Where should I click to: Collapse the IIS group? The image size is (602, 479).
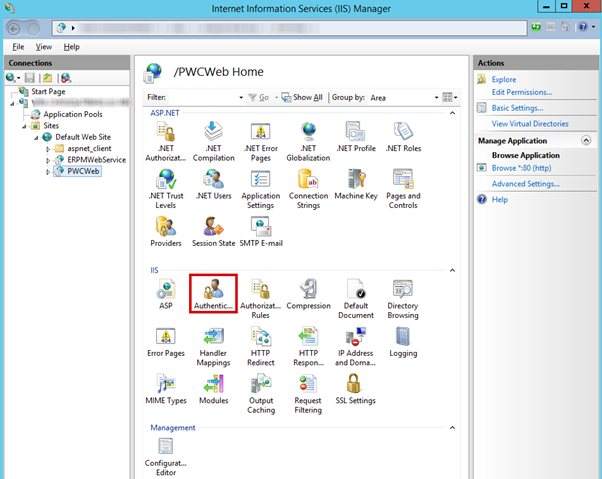click(x=452, y=270)
